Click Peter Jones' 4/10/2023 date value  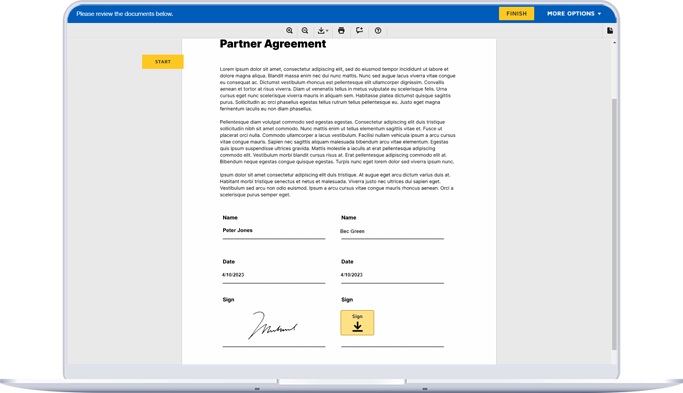click(233, 275)
